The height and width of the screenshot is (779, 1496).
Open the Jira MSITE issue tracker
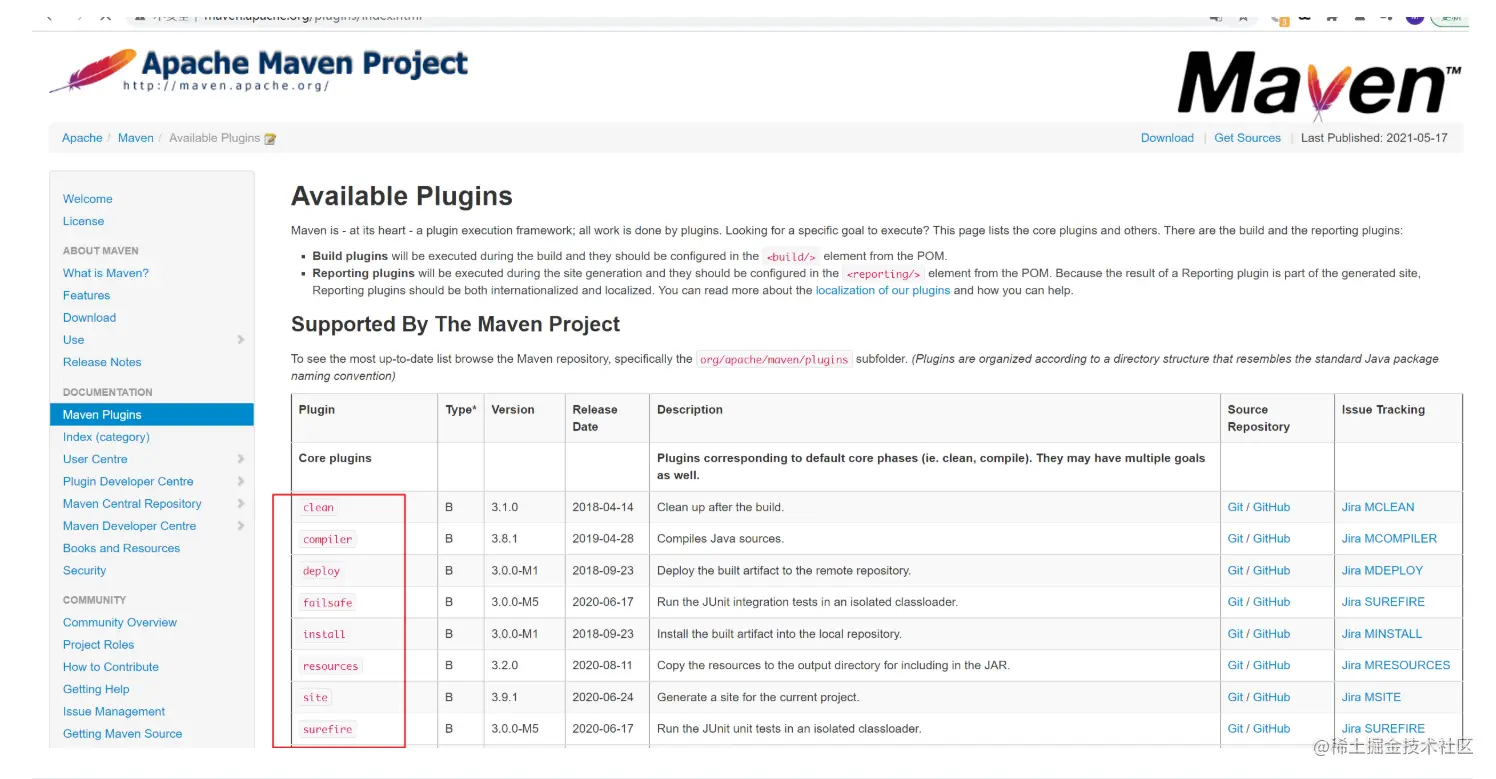click(1371, 697)
